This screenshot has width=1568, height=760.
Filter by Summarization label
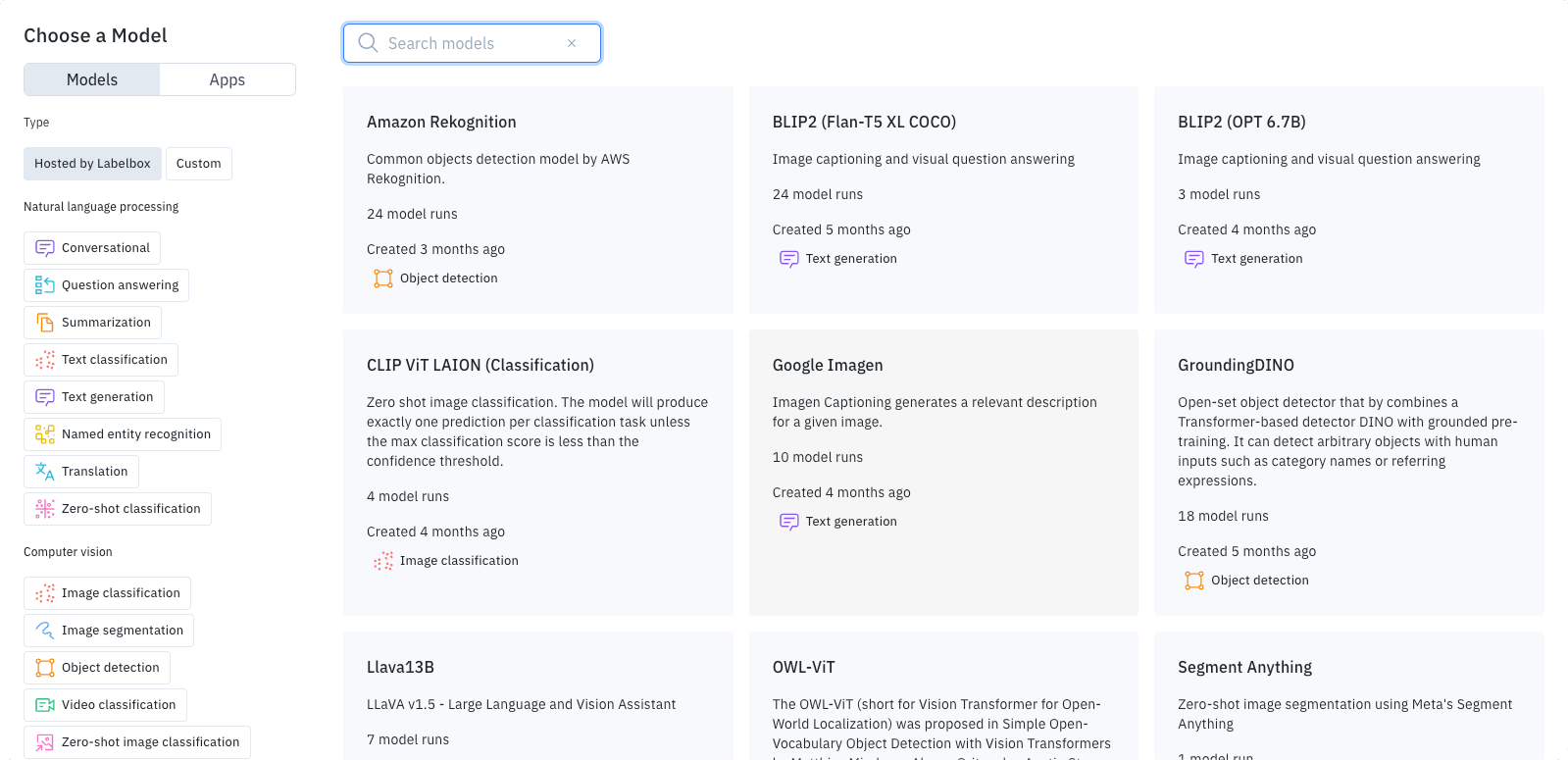point(106,323)
